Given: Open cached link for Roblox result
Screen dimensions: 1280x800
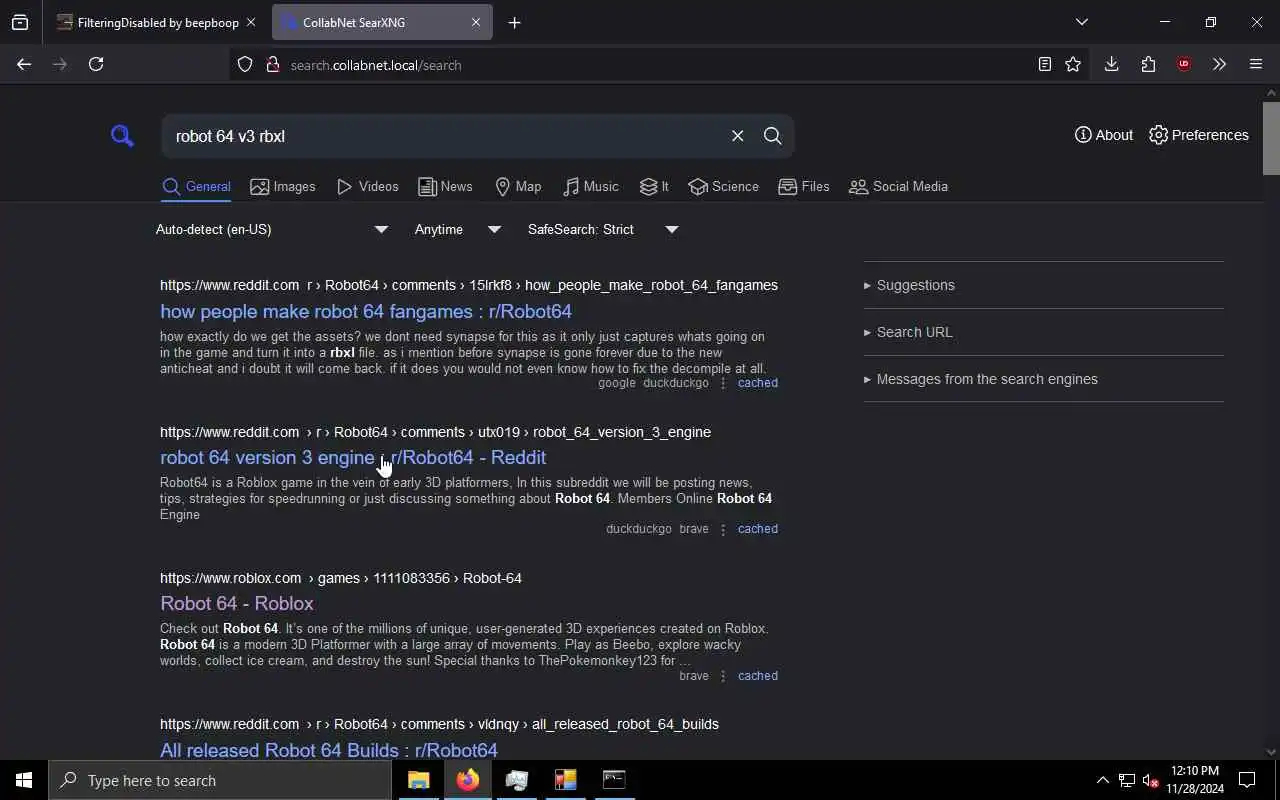Looking at the screenshot, I should tap(757, 676).
